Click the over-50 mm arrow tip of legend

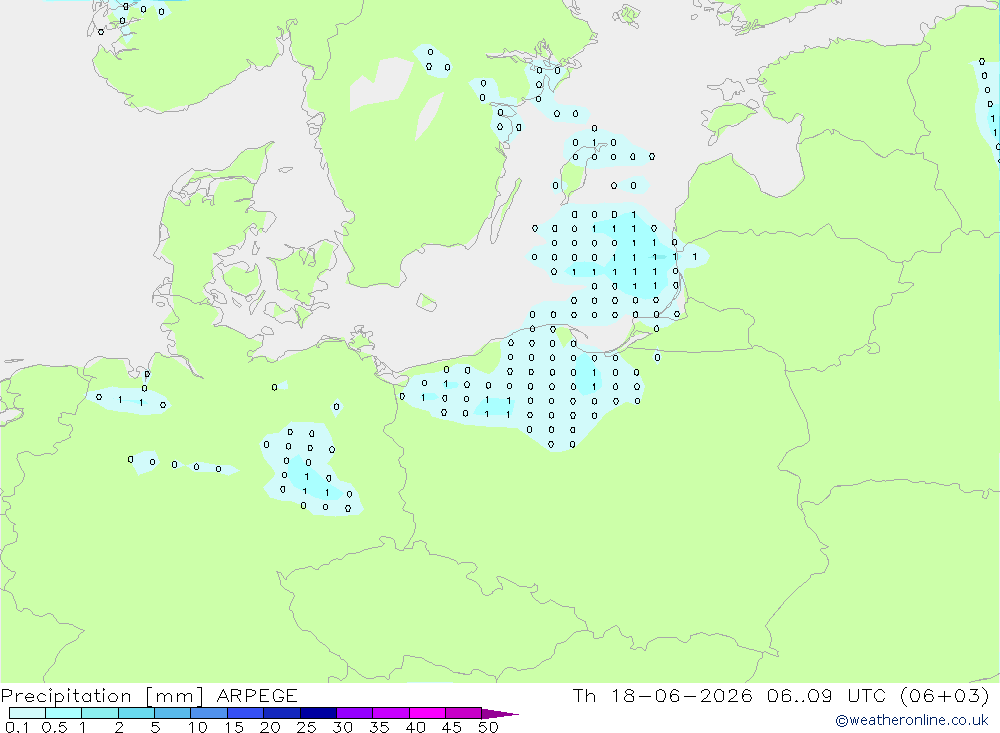pyautogui.click(x=501, y=714)
